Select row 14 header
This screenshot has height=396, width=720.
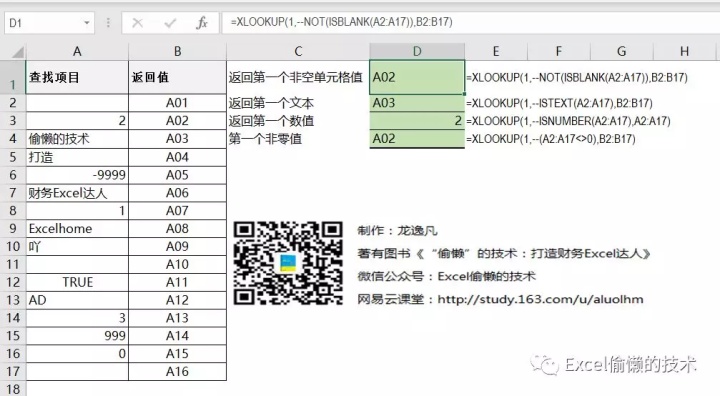(13, 318)
